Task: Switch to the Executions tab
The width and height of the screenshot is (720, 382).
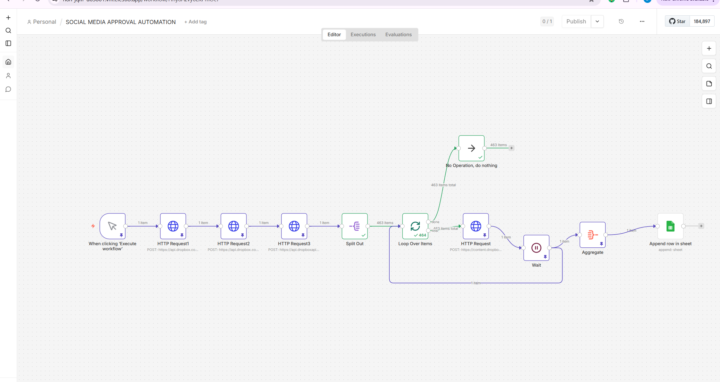Action: coord(363,34)
